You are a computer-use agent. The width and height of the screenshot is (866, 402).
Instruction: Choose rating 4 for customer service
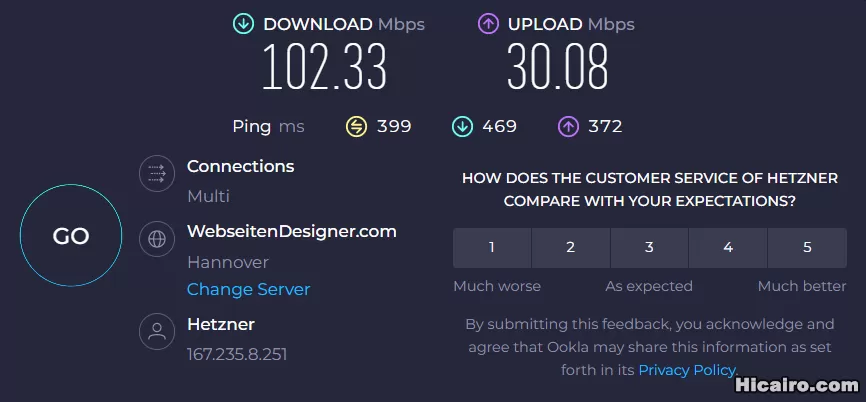click(x=728, y=248)
